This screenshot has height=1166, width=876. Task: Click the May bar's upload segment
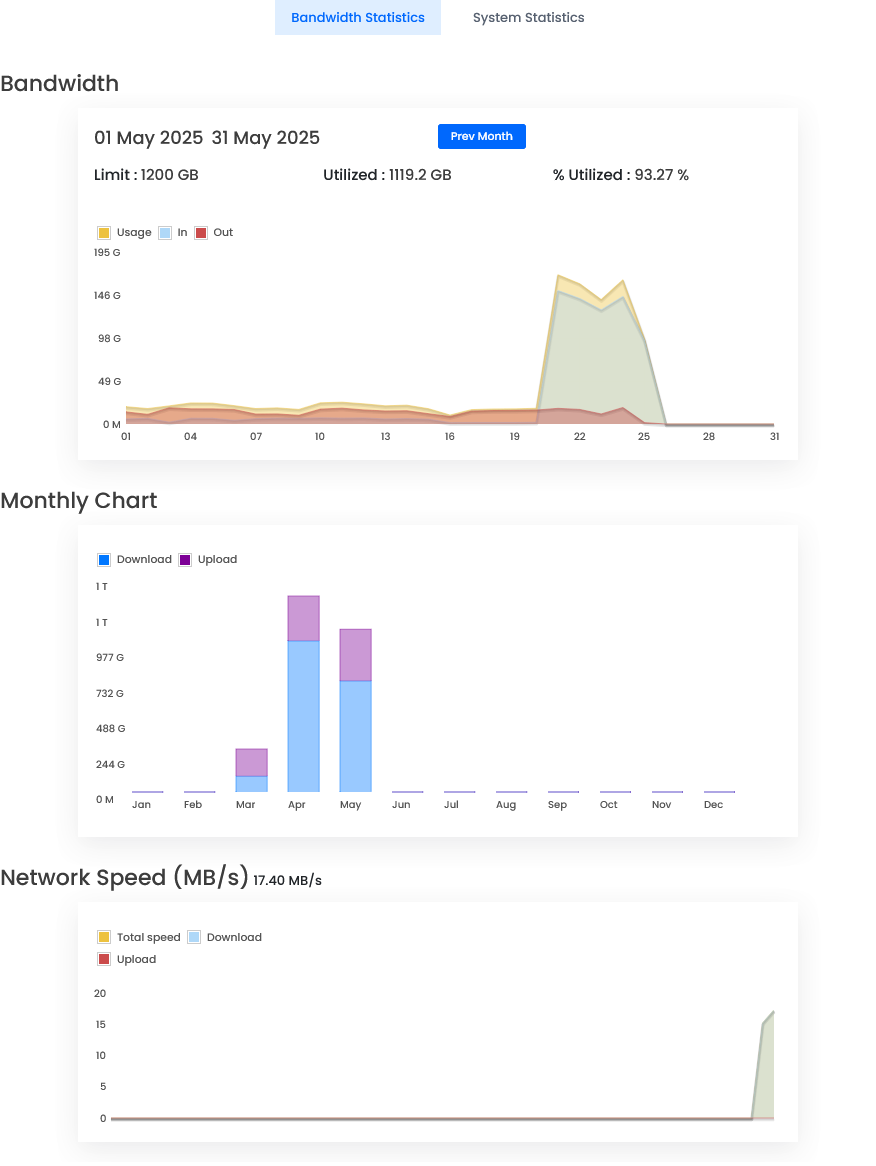click(x=355, y=654)
